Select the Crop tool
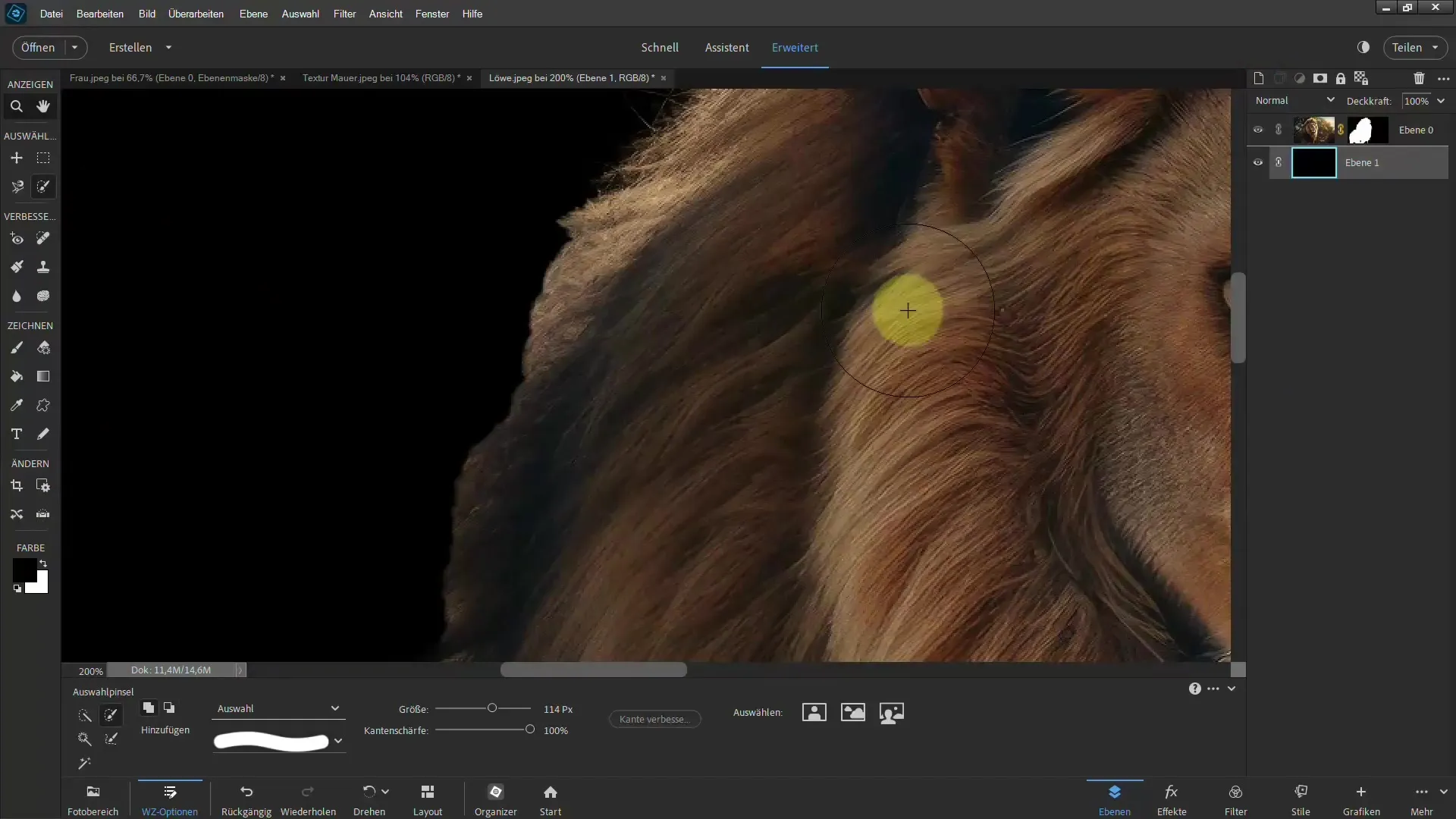Image resolution: width=1456 pixels, height=819 pixels. [16, 485]
